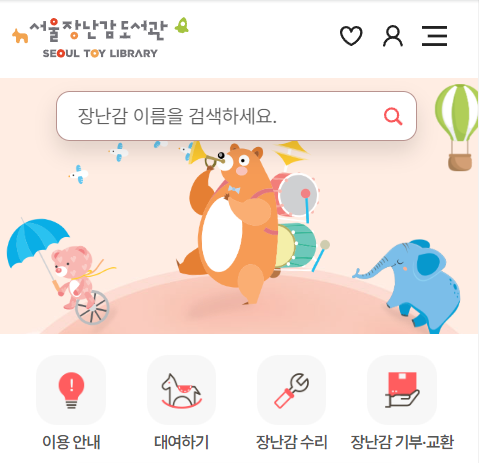479x463 pixels.
Task: Open the 대여하기 text link
Action: coord(181,442)
